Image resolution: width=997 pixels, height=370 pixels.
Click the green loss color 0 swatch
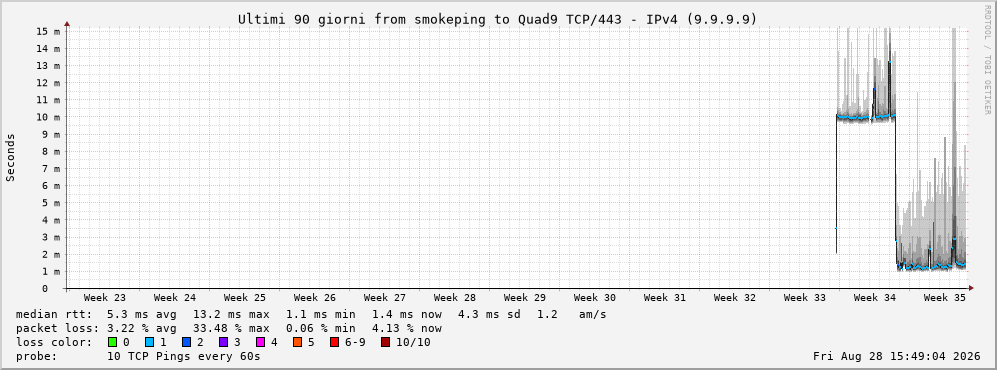click(x=113, y=343)
